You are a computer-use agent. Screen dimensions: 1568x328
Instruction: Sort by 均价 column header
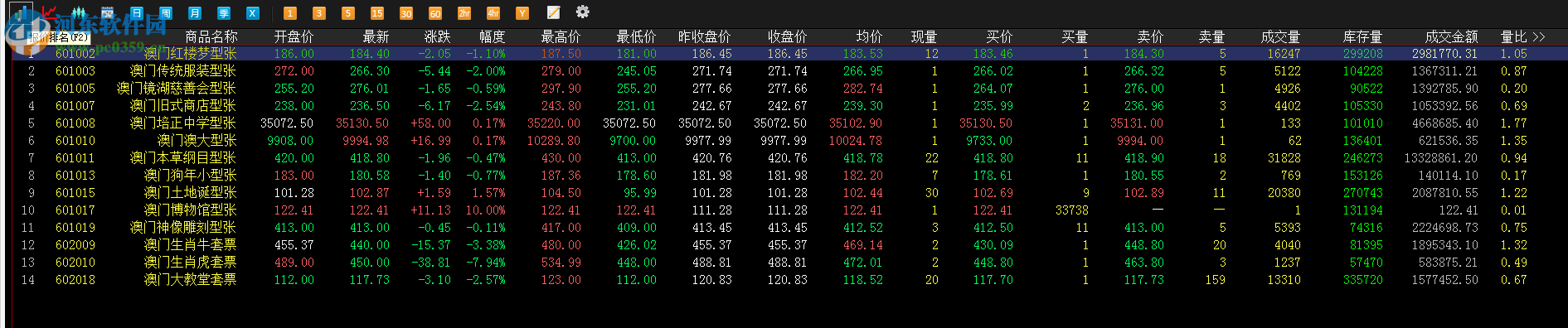[x=869, y=37]
